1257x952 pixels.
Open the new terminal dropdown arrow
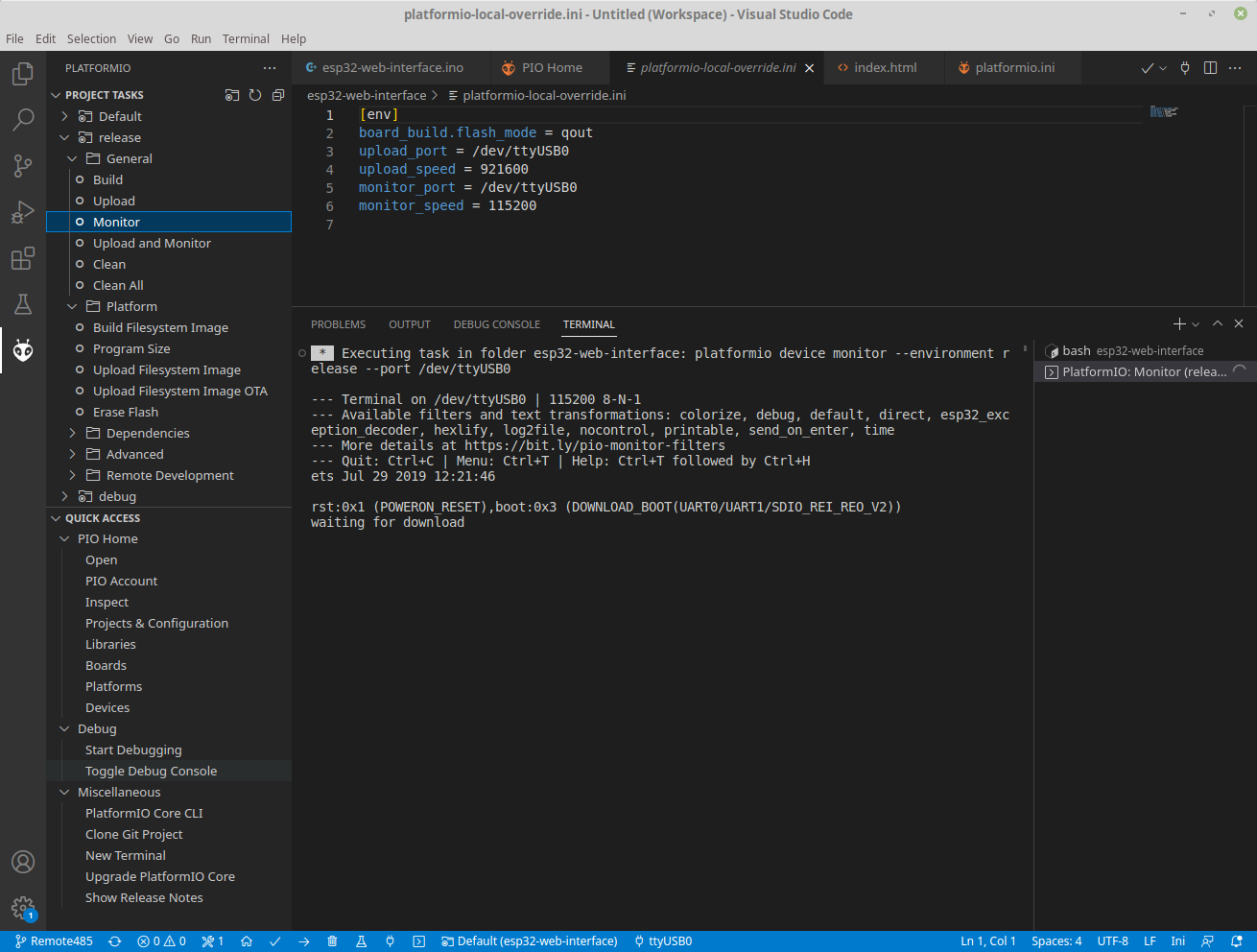click(1196, 324)
